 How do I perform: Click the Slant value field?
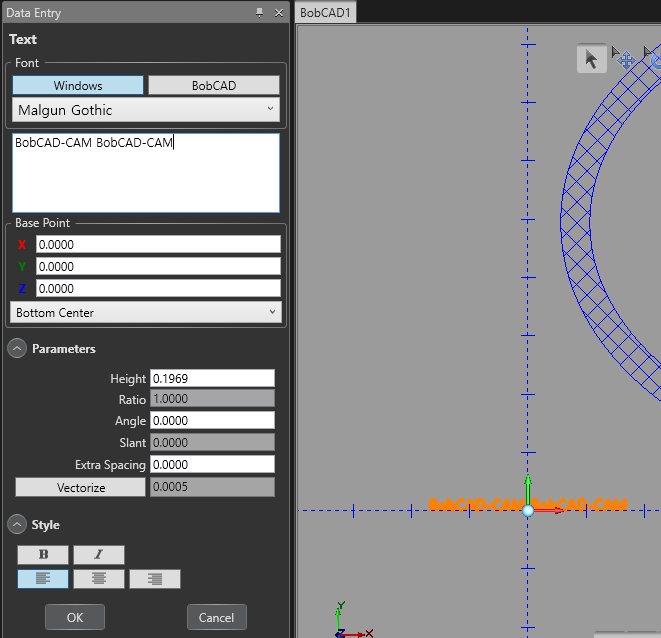212,442
